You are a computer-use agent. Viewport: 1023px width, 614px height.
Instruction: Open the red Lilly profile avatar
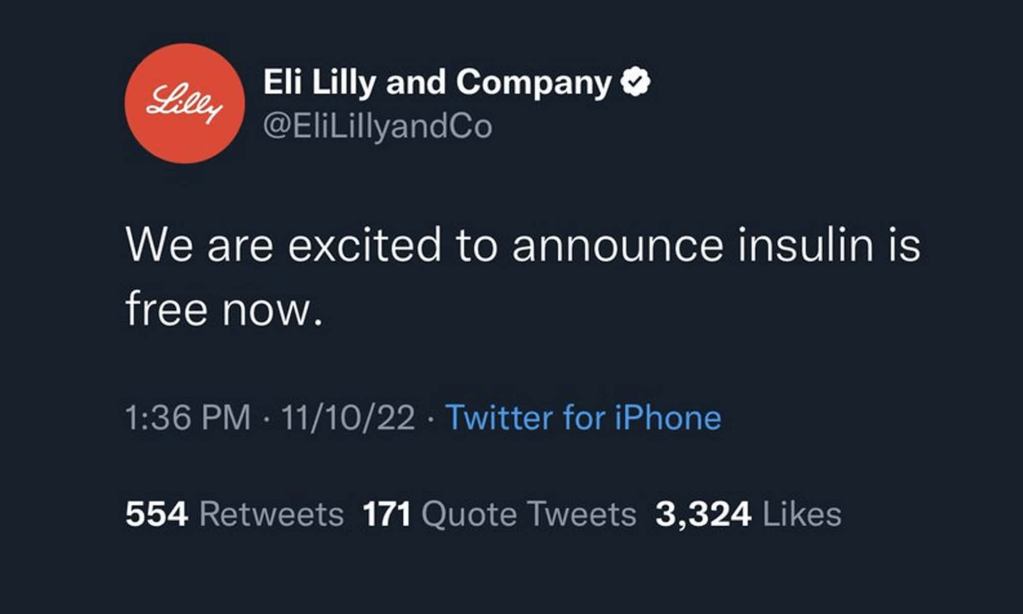(185, 103)
